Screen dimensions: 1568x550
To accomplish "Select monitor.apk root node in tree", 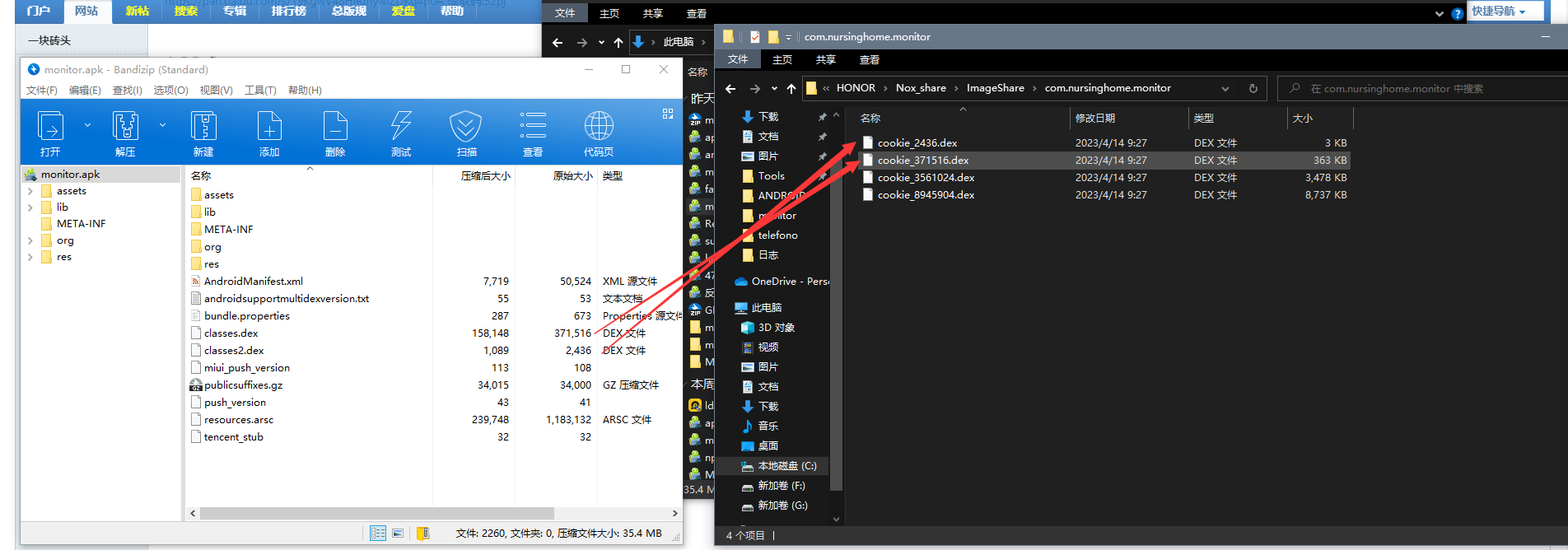I will (x=70, y=175).
